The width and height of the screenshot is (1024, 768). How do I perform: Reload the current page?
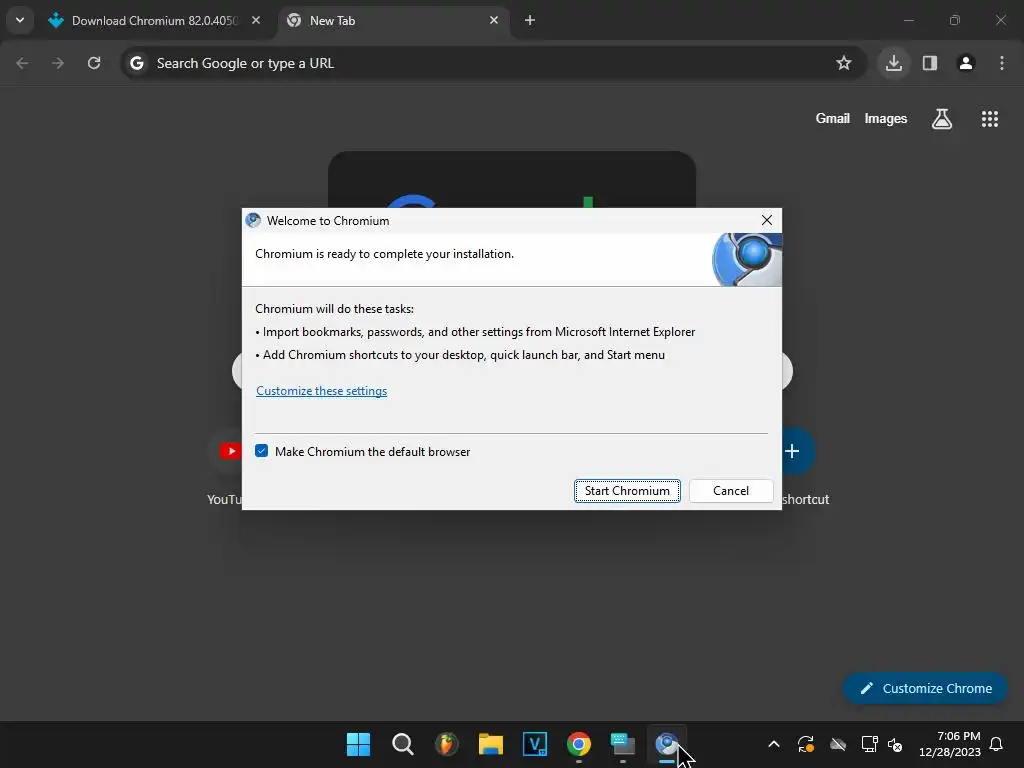(94, 63)
